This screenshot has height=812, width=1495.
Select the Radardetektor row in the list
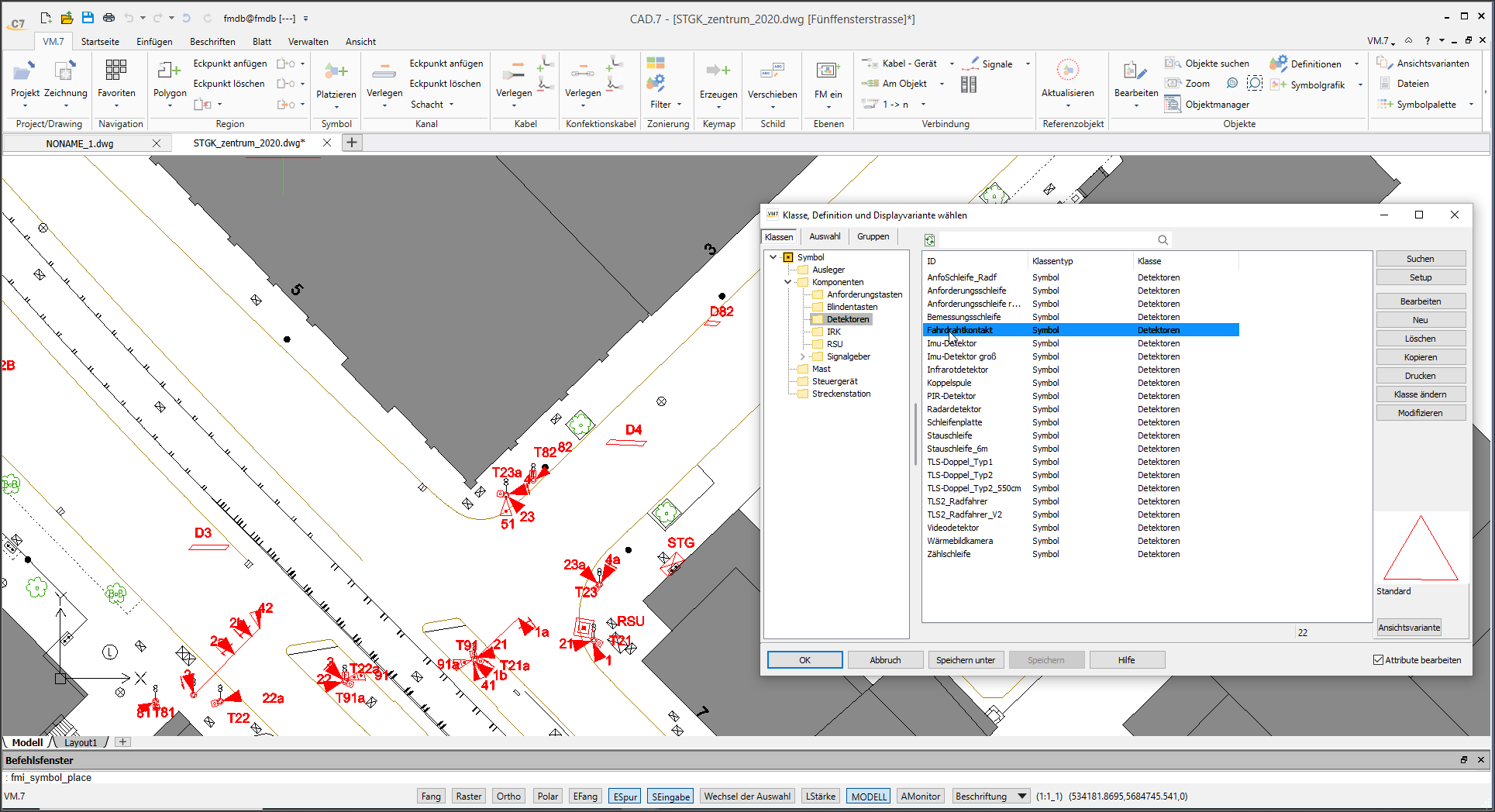[x=1081, y=409]
